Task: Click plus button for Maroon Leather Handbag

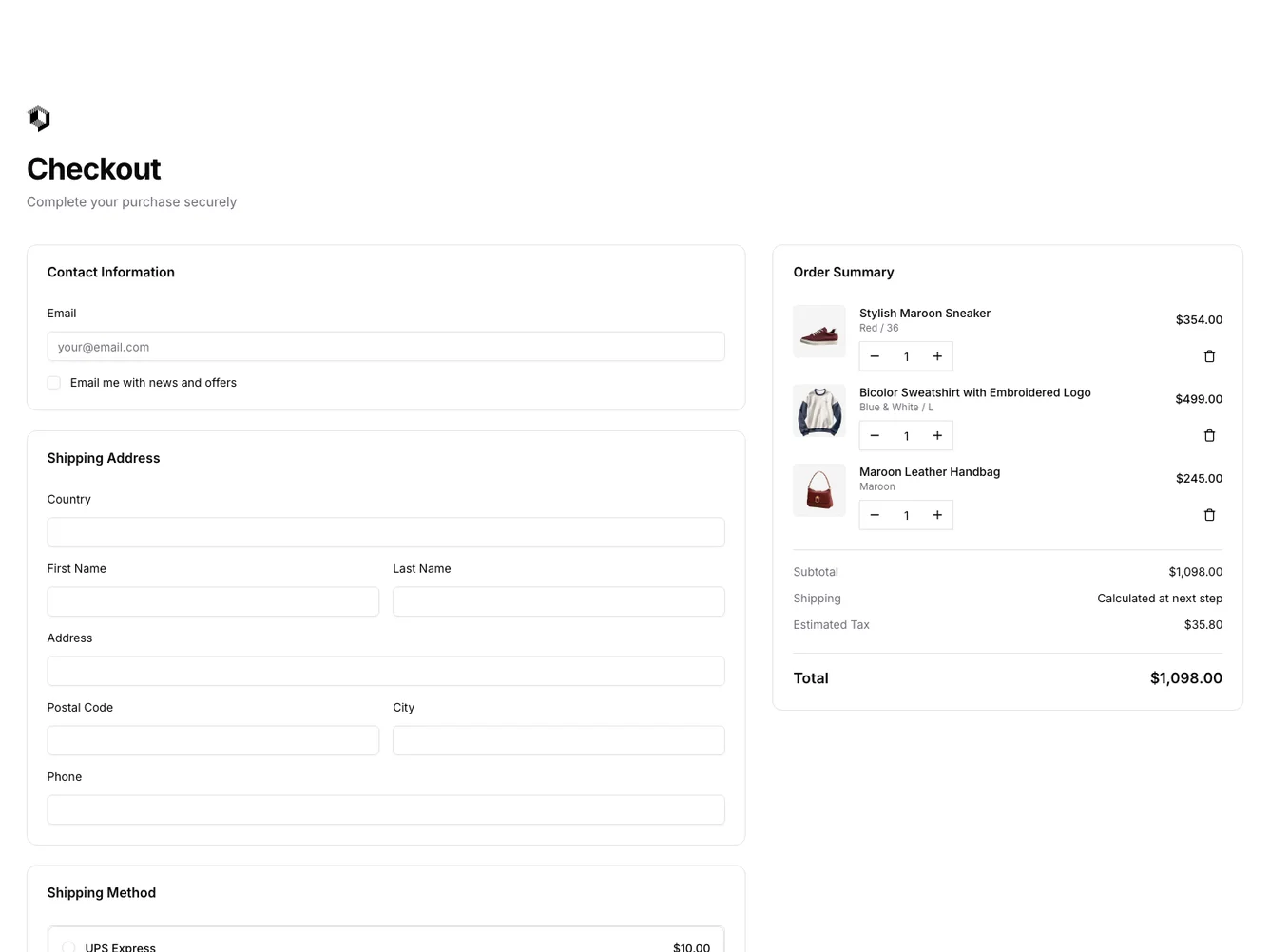Action: pos(937,515)
